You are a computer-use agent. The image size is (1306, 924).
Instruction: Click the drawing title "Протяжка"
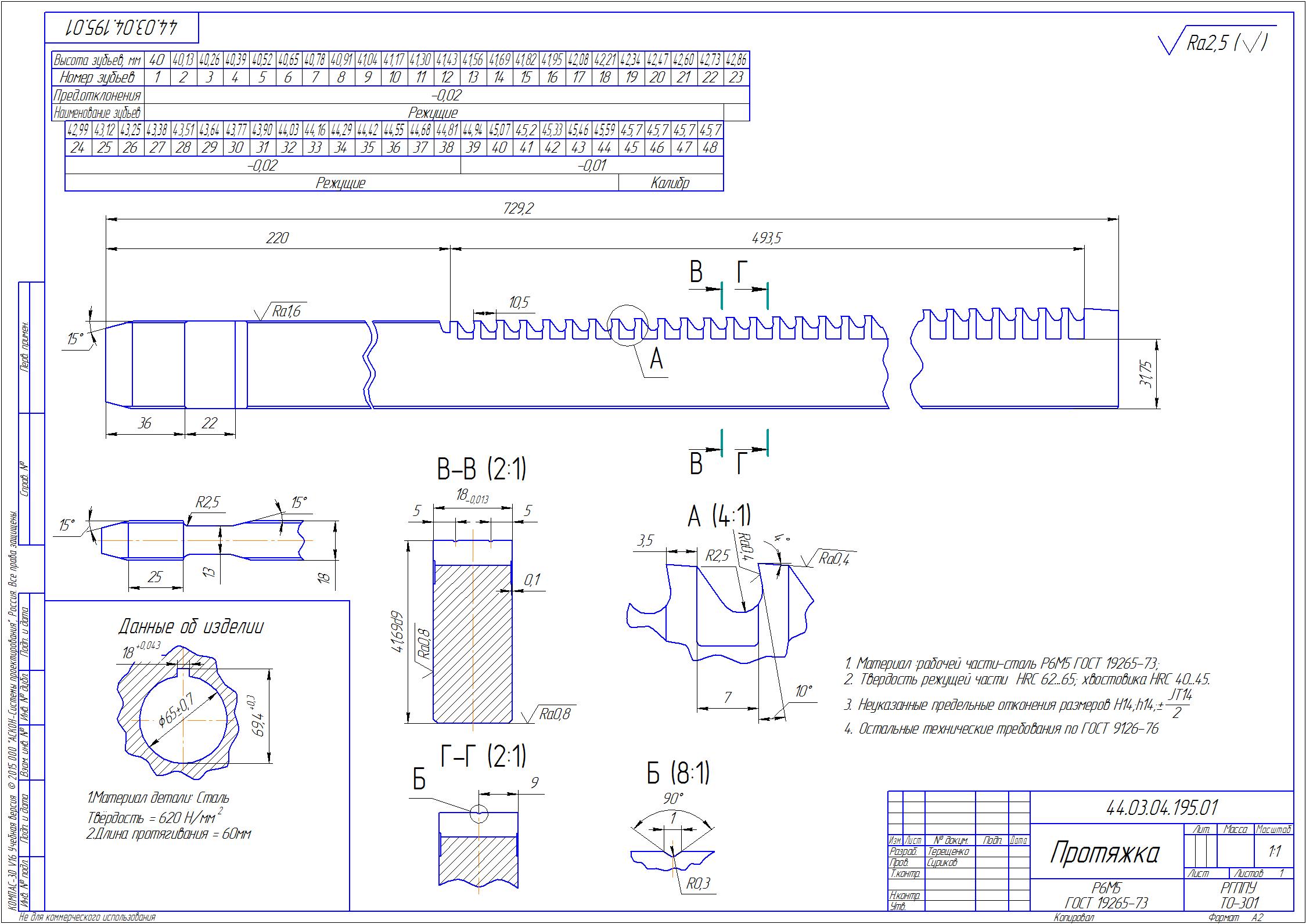[x=1105, y=853]
